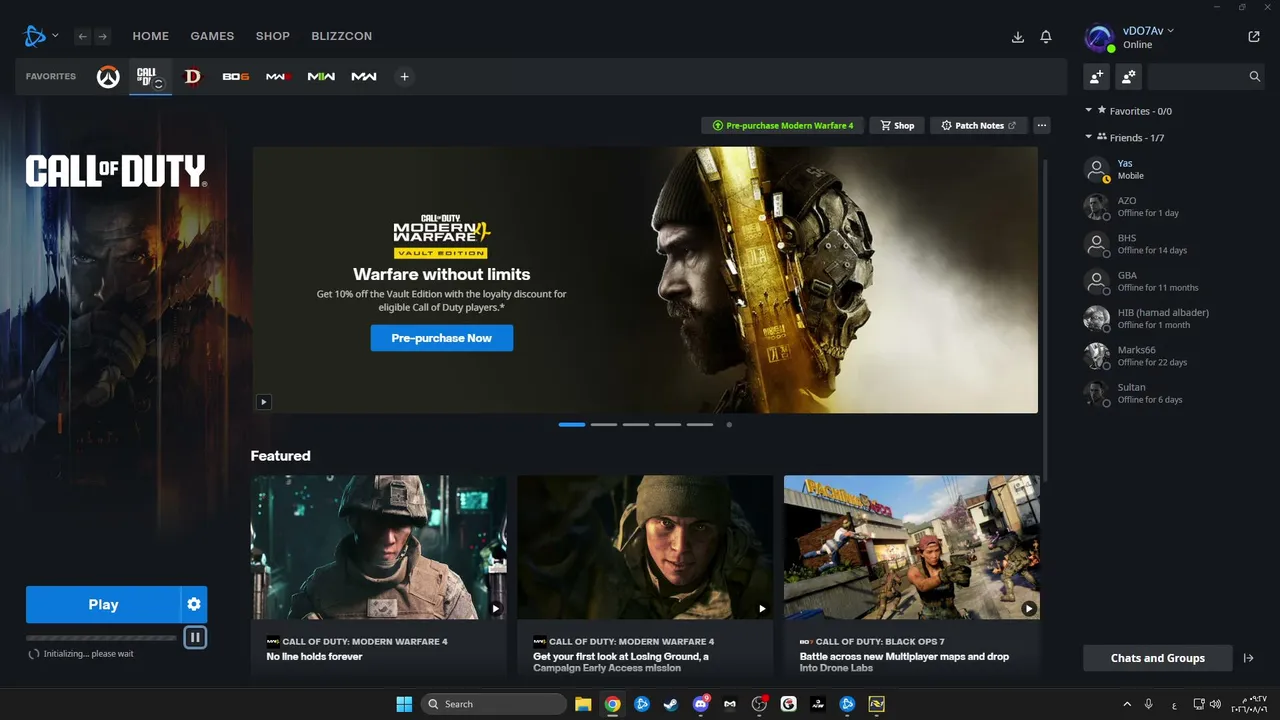Navigate forward with the right arrow
Screen dimensions: 1280x720
[102, 37]
